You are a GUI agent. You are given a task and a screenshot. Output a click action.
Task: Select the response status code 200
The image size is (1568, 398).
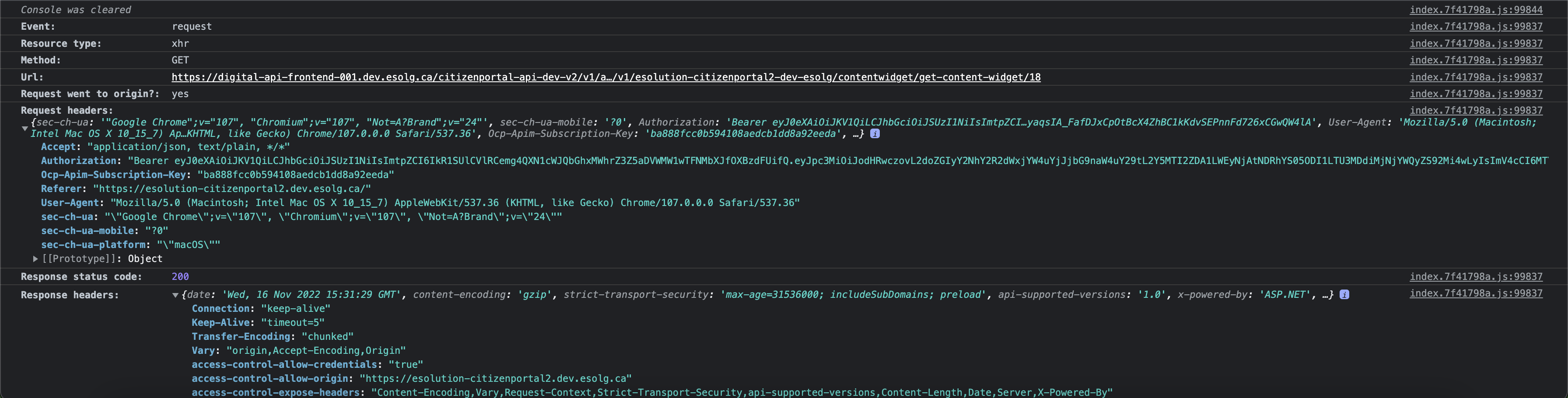tap(180, 277)
